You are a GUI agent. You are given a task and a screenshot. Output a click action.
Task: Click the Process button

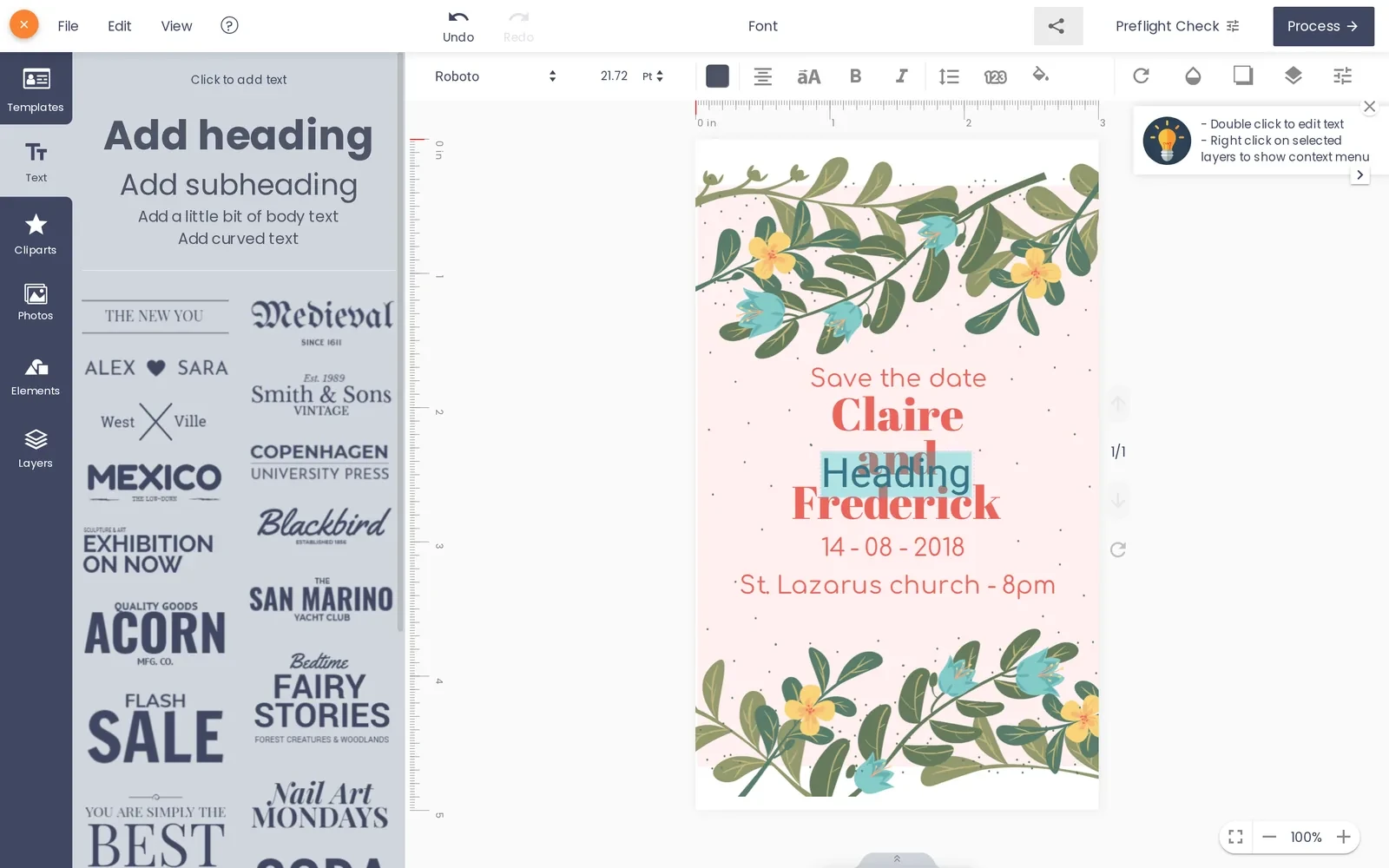click(x=1323, y=26)
